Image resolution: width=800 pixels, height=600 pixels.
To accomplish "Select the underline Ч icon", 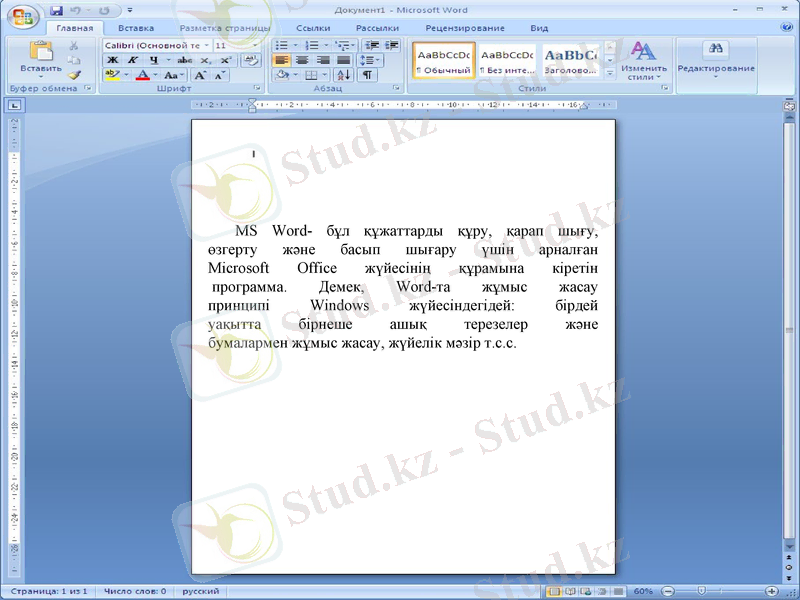I will (152, 60).
